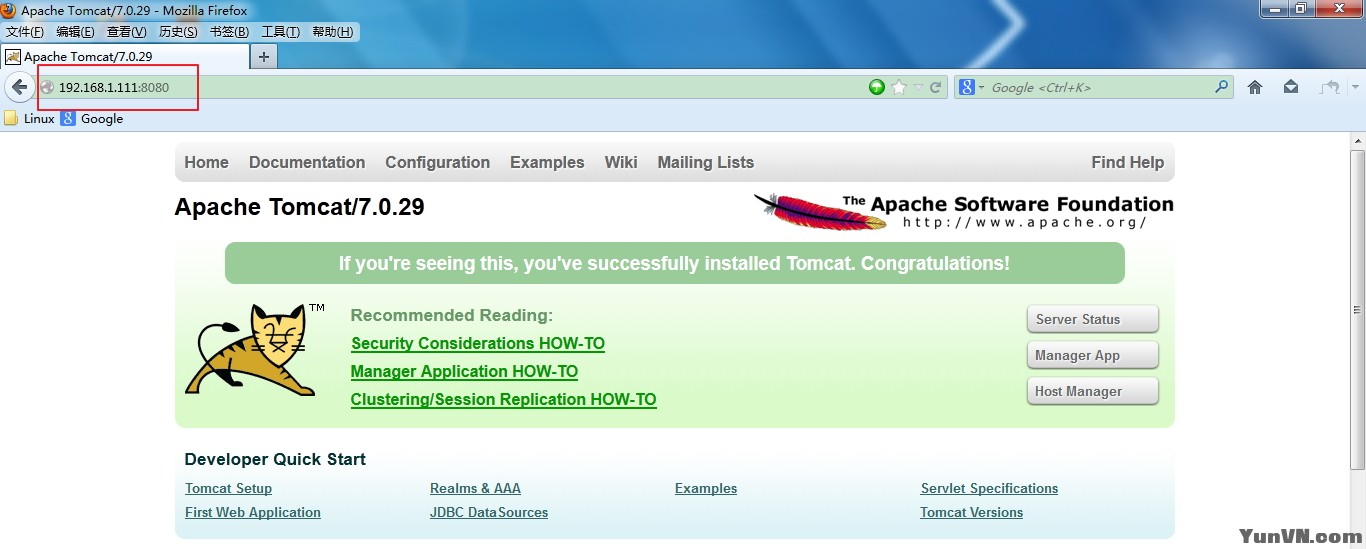
Task: Click the magnifying glass search icon
Action: point(1222,87)
